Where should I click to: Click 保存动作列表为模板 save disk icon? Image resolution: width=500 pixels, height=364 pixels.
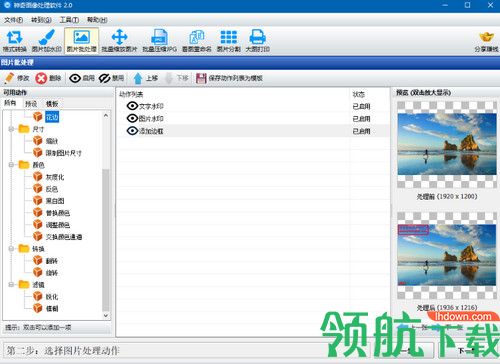(x=201, y=78)
